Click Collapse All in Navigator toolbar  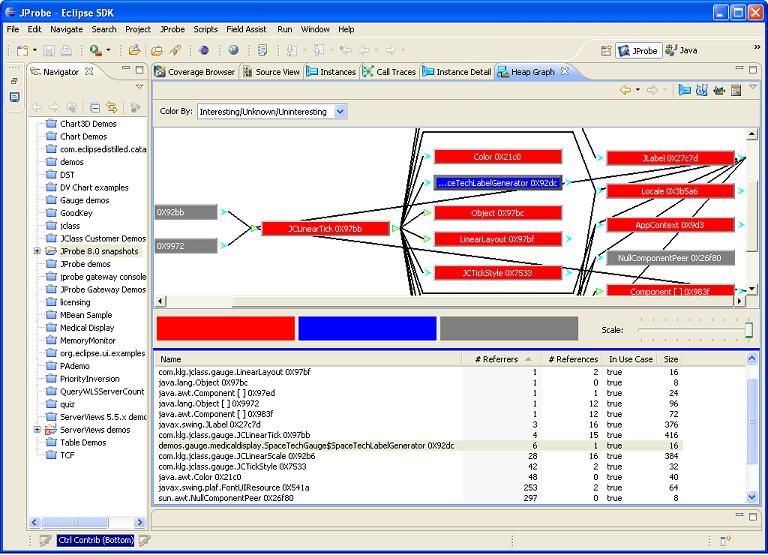pos(96,107)
